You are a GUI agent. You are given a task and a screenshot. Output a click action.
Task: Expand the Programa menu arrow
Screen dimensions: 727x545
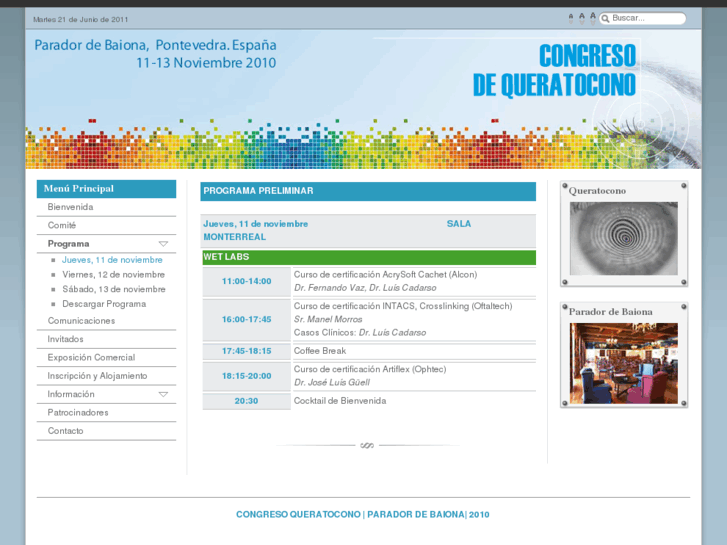coord(163,244)
